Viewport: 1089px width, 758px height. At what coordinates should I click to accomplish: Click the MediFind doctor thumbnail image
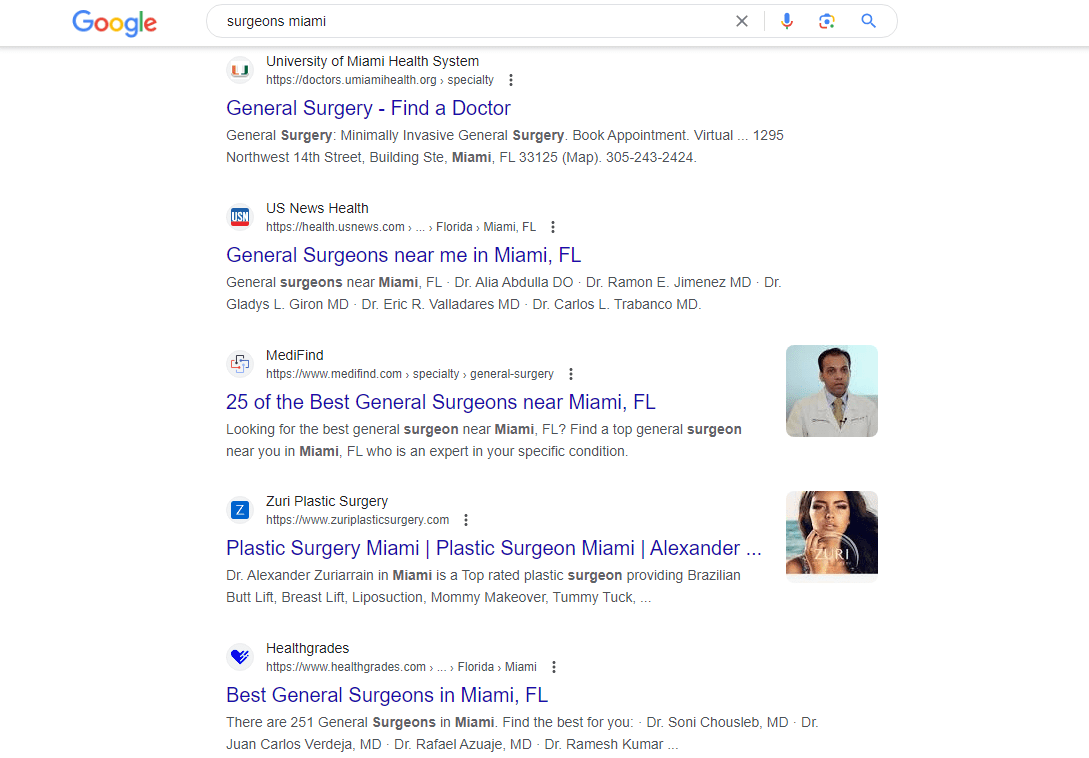tap(831, 391)
